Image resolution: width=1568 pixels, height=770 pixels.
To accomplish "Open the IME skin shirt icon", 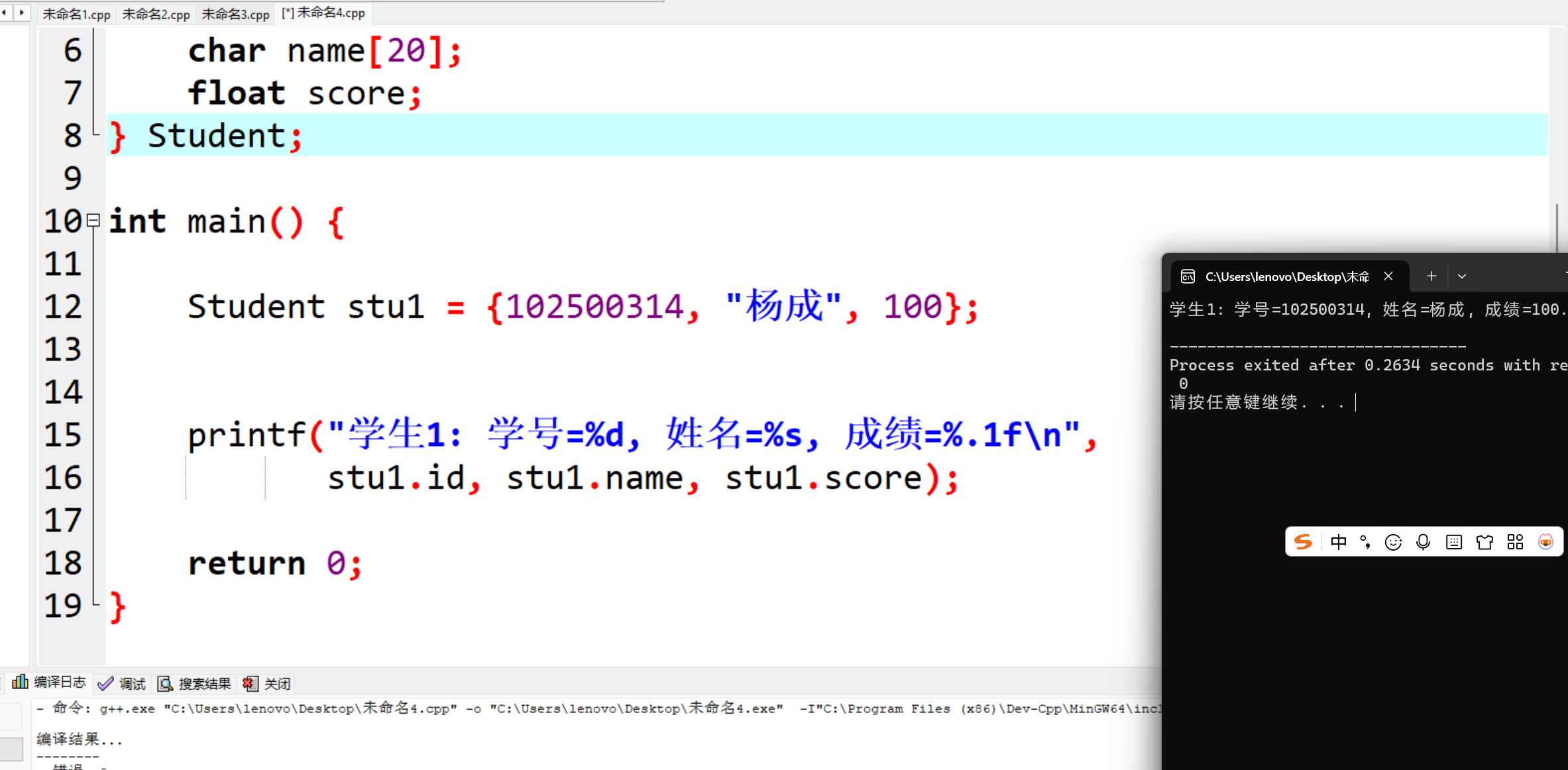I will click(1484, 542).
